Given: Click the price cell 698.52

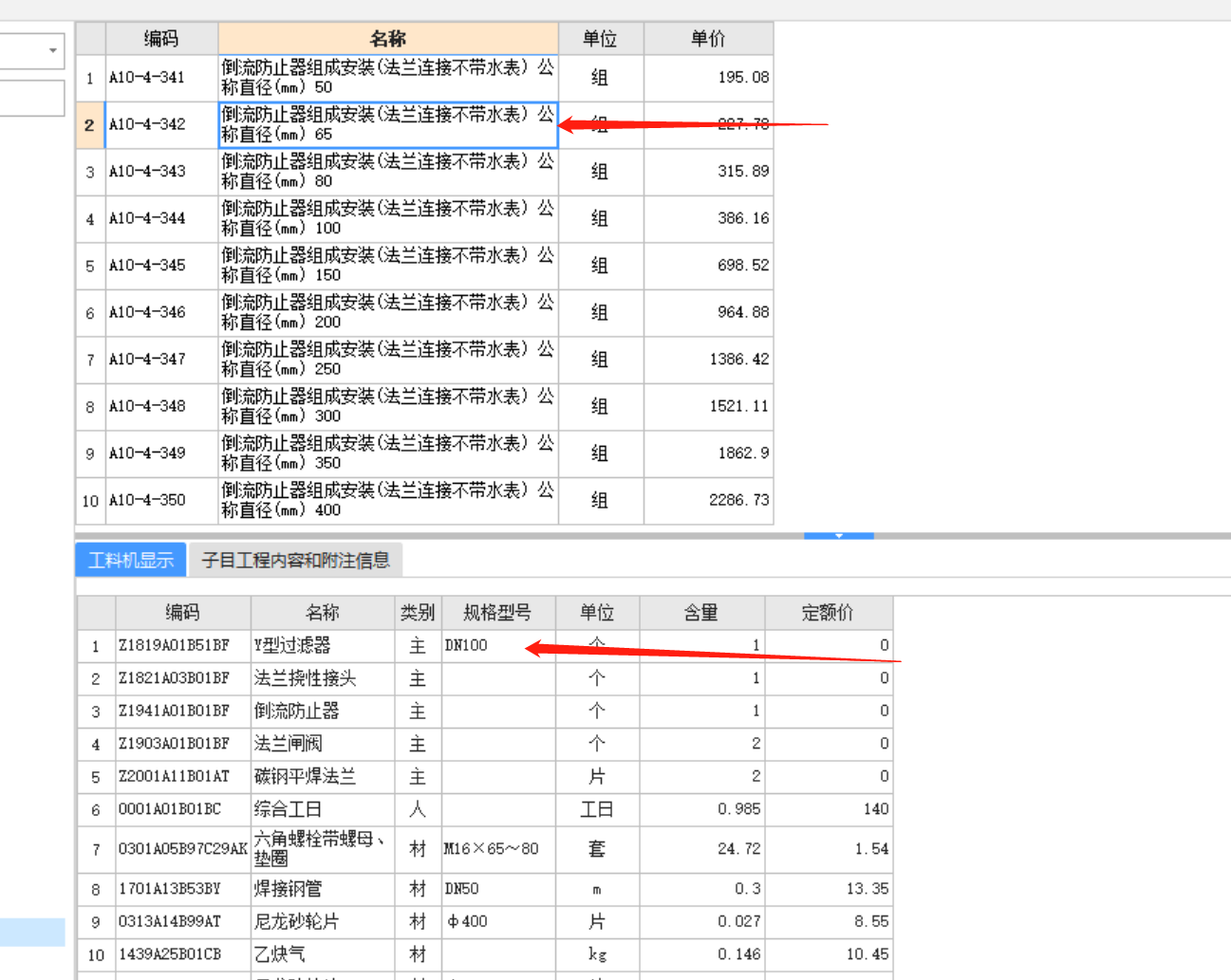Looking at the screenshot, I should click(708, 266).
